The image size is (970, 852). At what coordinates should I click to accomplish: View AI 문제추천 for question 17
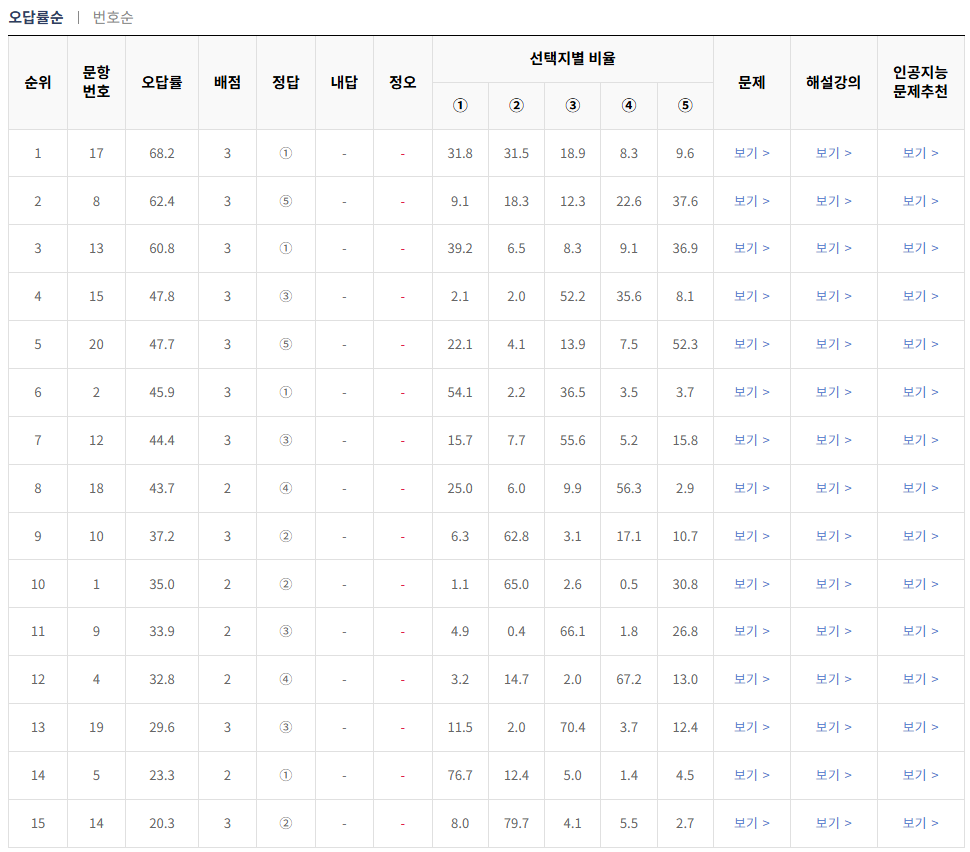click(x=920, y=153)
